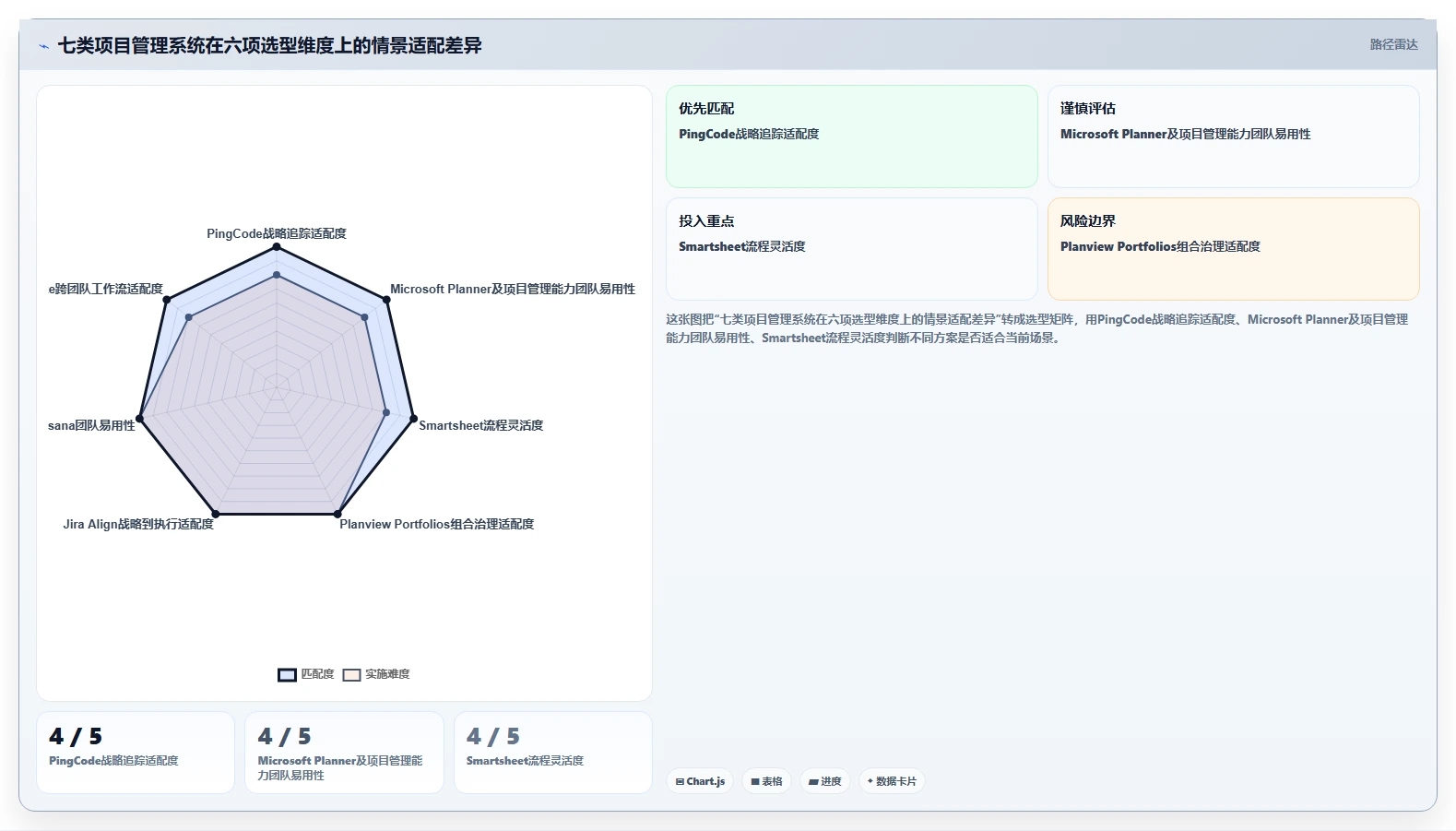Image resolution: width=1456 pixels, height=831 pixels.
Task: Open the 风险边界 card
Action: [1233, 249]
